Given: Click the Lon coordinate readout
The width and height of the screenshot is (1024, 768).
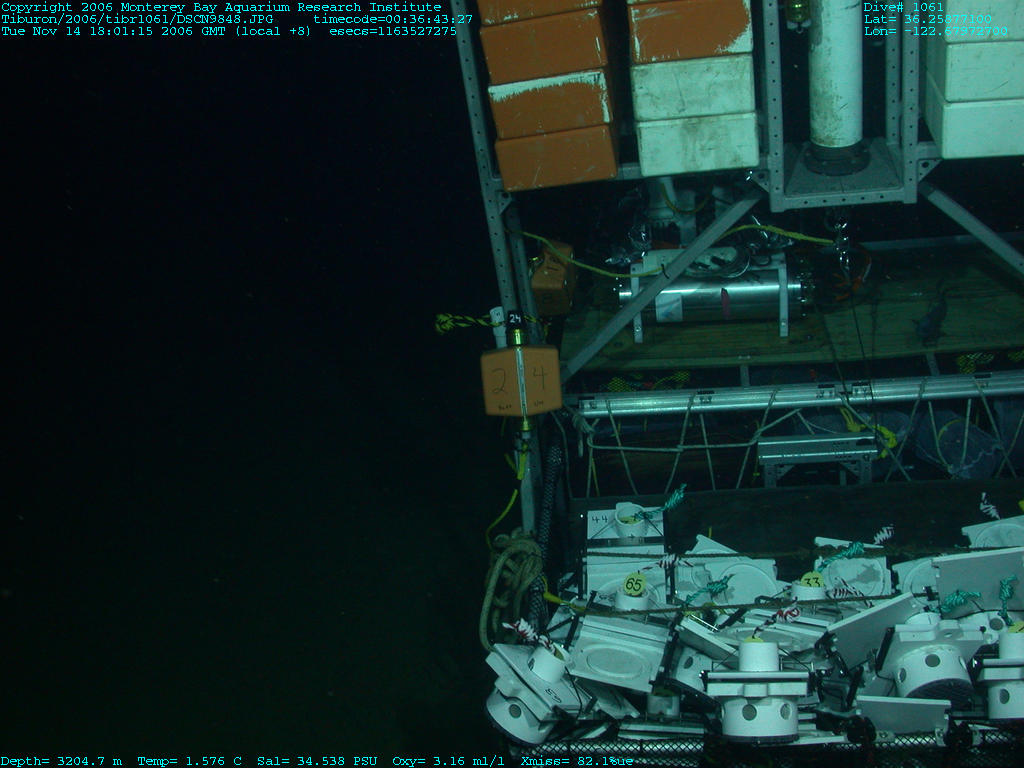Looking at the screenshot, I should click(935, 31).
